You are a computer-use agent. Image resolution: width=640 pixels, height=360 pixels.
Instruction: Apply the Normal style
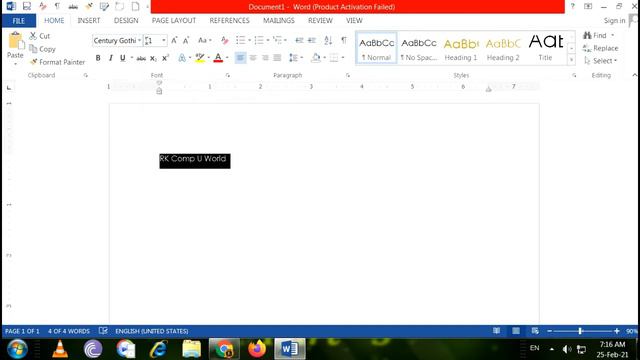(x=376, y=48)
